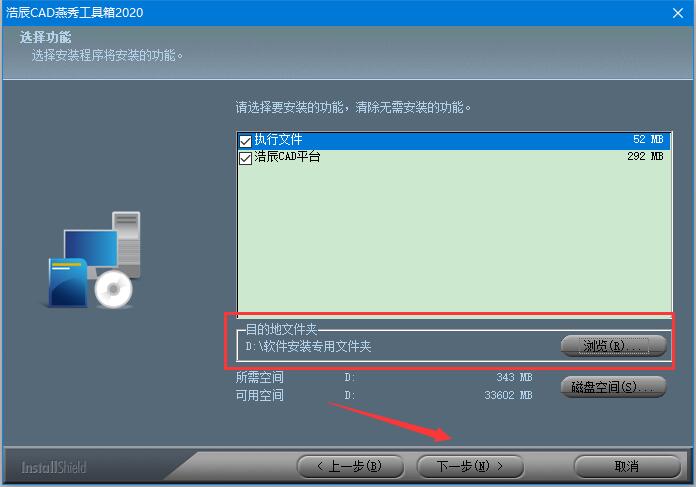Image resolution: width=696 pixels, height=487 pixels.
Task: Click the title 浩辰CAD燕秀工具箱2020
Action: pos(75,12)
